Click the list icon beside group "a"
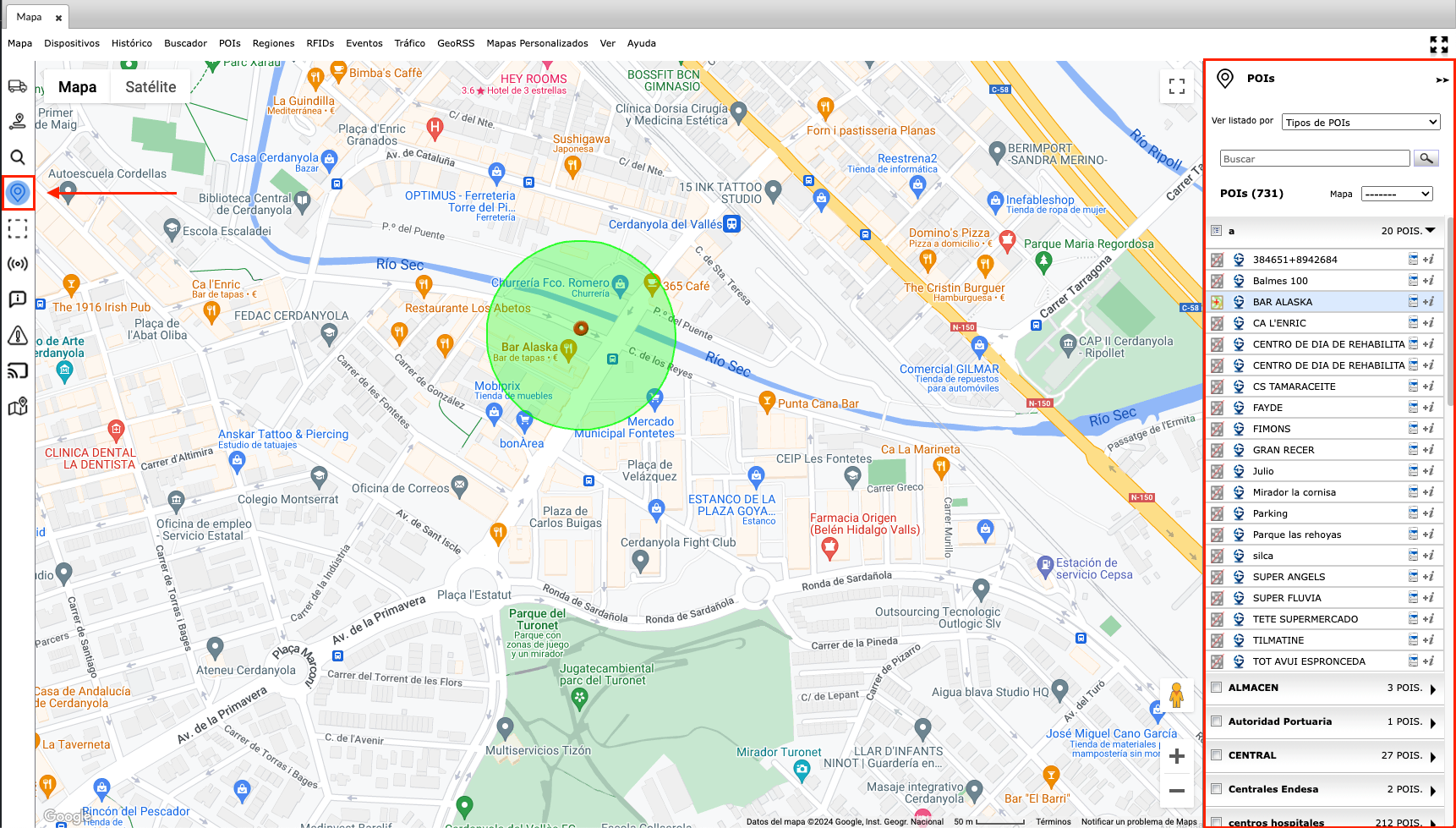This screenshot has height=828, width=1456. click(x=1216, y=231)
